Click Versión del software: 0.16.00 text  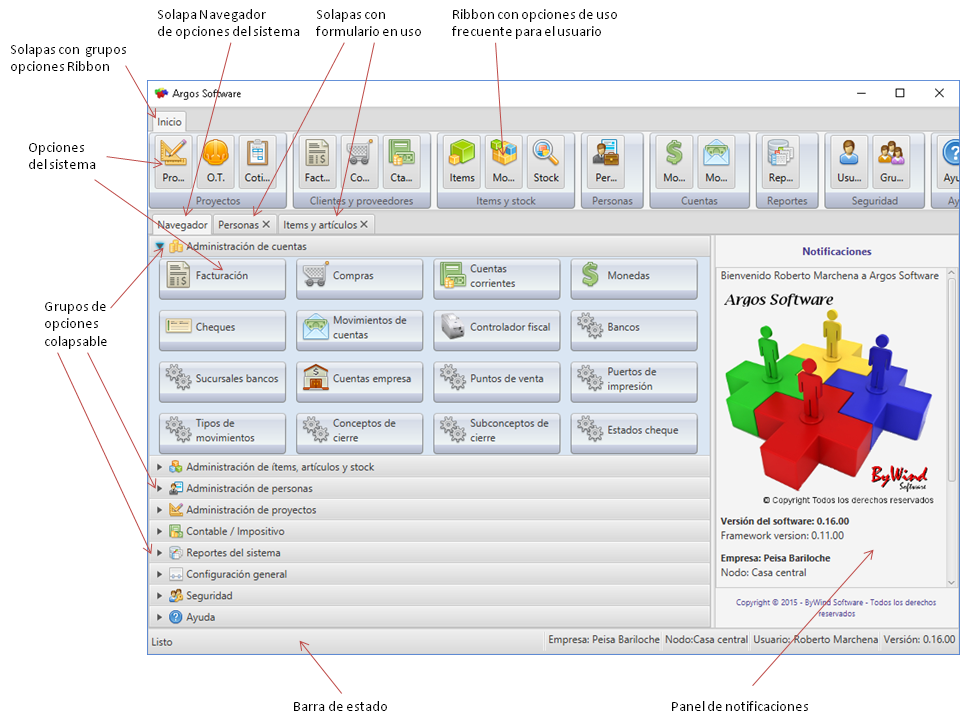point(784,522)
